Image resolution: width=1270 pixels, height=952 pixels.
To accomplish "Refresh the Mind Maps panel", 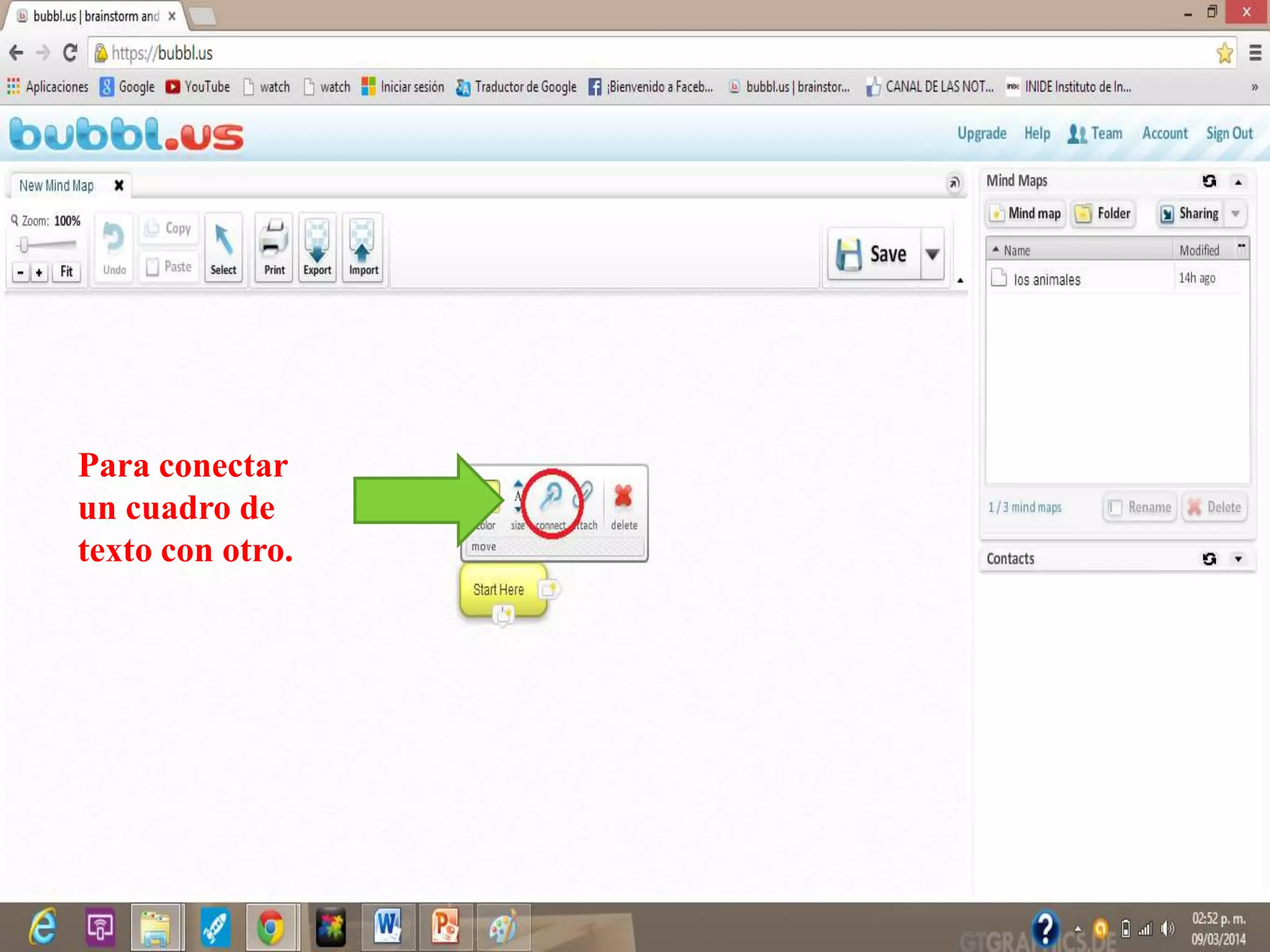I will pyautogui.click(x=1209, y=181).
